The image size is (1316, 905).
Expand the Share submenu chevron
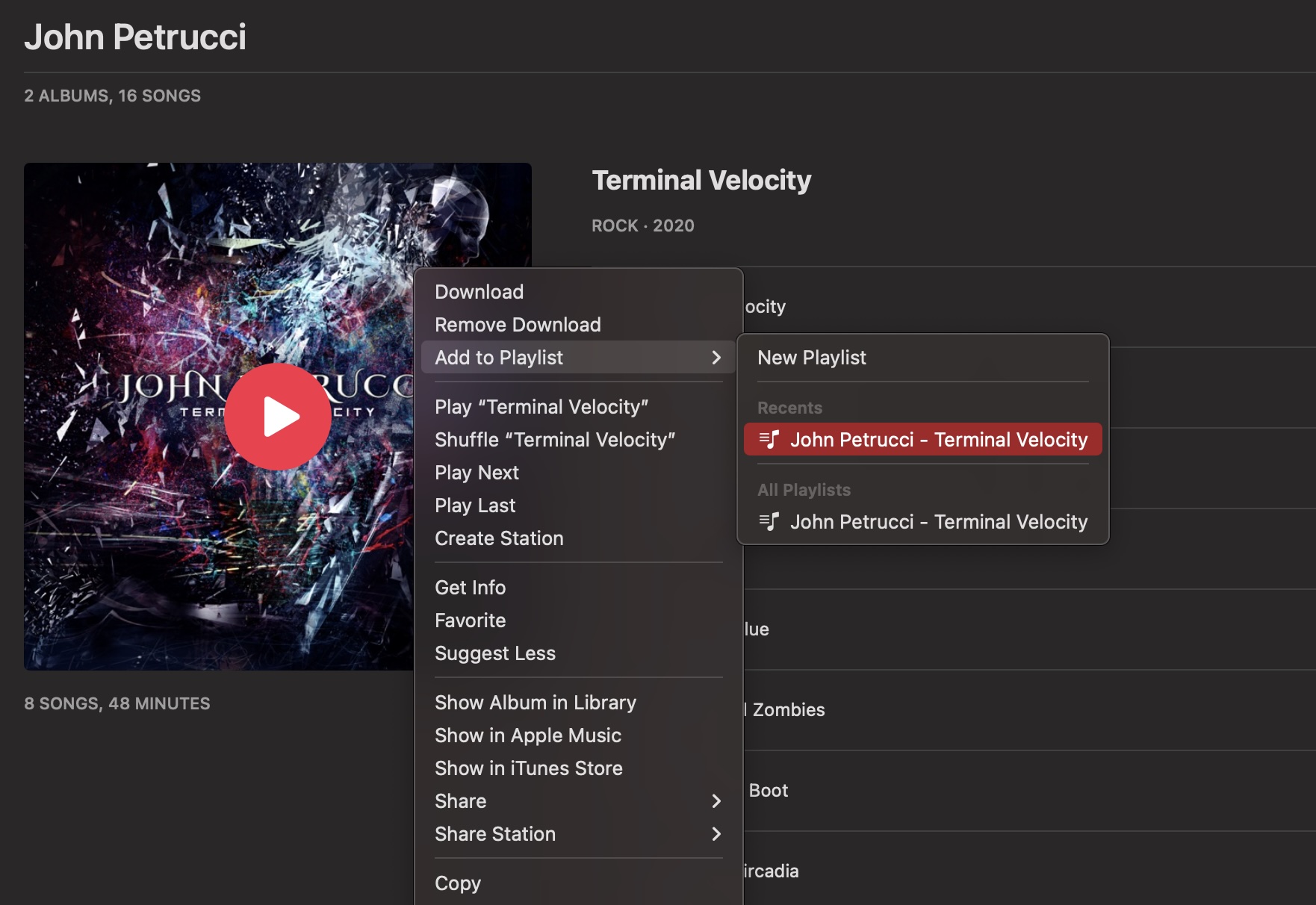click(716, 801)
